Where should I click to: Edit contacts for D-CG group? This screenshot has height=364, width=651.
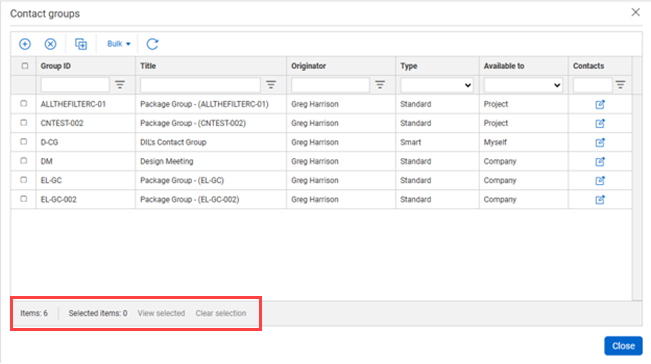600,142
